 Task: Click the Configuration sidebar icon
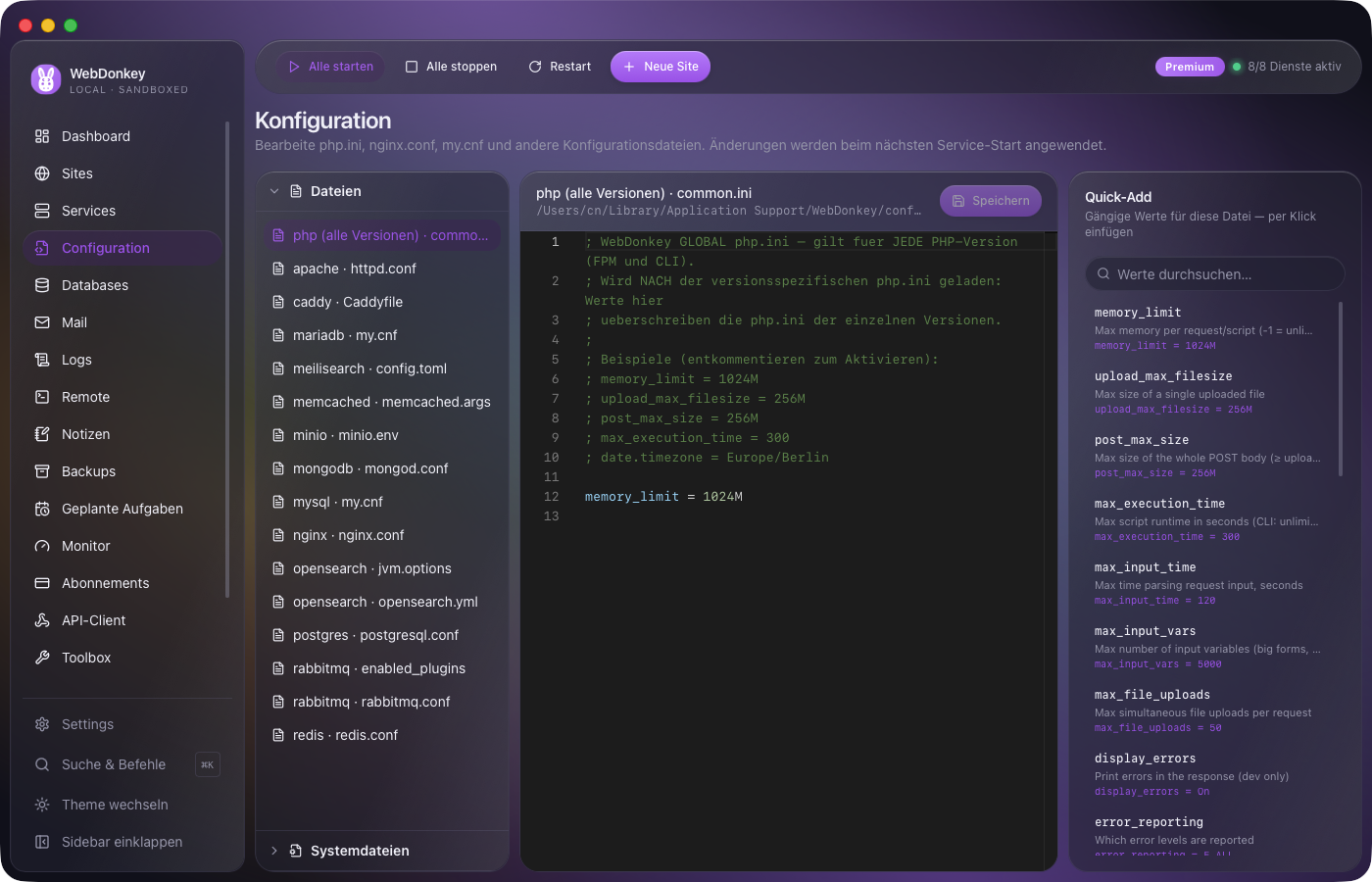click(x=42, y=248)
